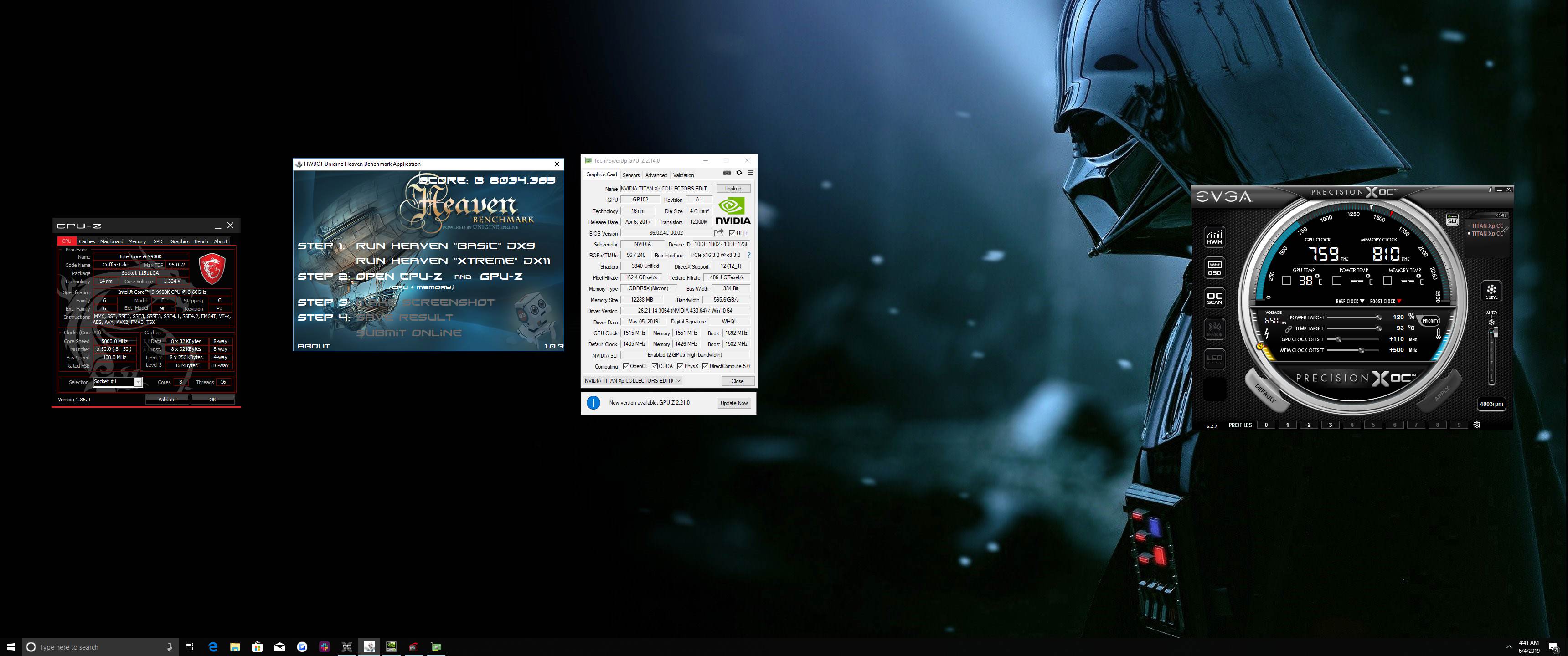Image resolution: width=1568 pixels, height=656 pixels.
Task: Click the info 'i' icon in Precision XOC
Action: coord(1490,189)
